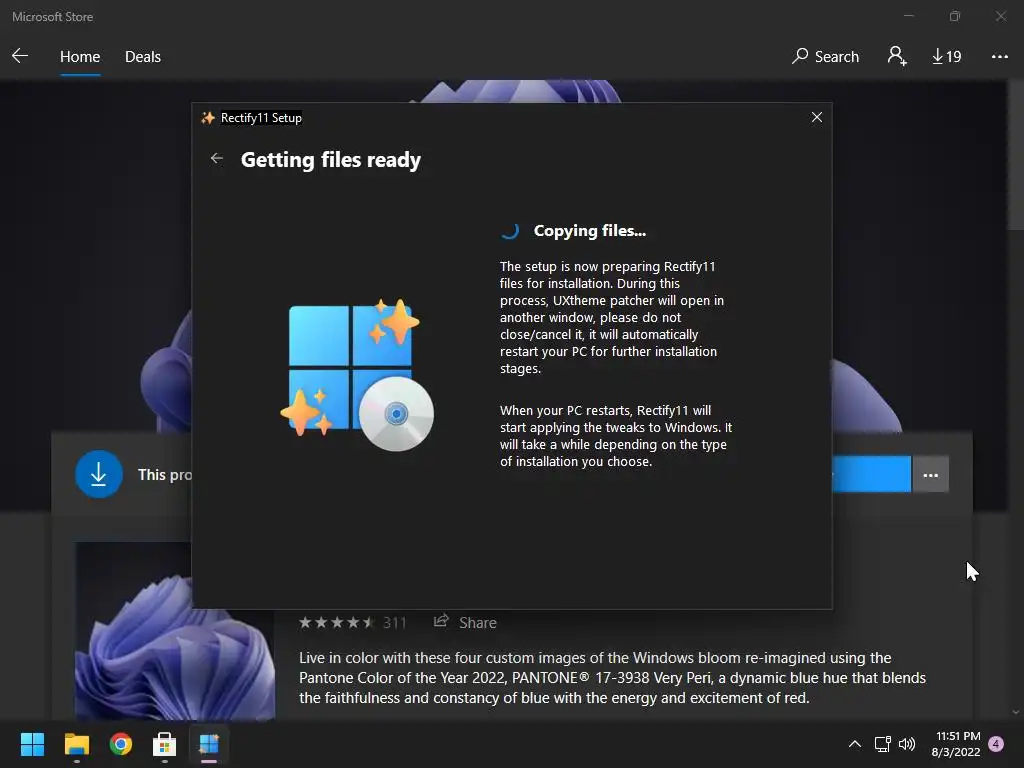Close the Microsoft Store window
1024x768 pixels.
[x=1000, y=16]
